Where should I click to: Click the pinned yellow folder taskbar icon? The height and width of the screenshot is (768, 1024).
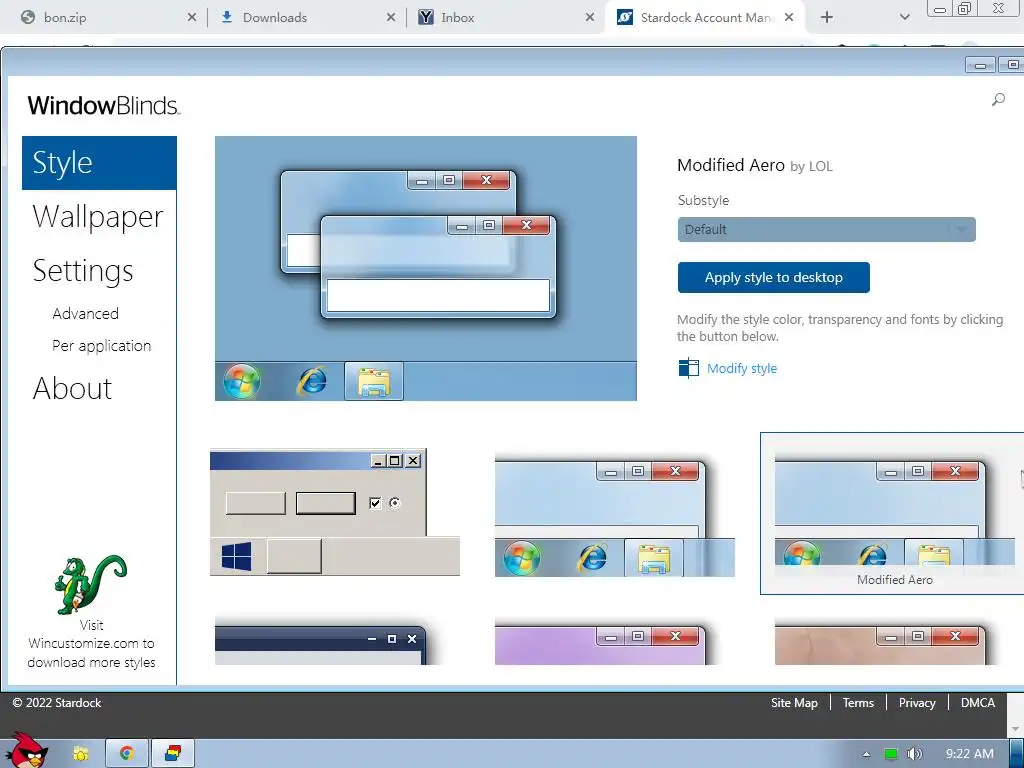80,754
